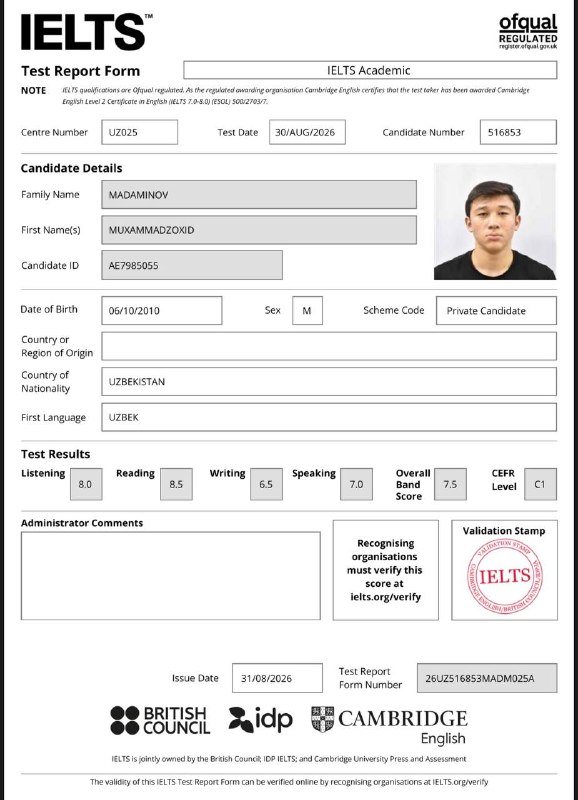Click the Cambridge English logo
The height and width of the screenshot is (800, 578).
click(389, 727)
